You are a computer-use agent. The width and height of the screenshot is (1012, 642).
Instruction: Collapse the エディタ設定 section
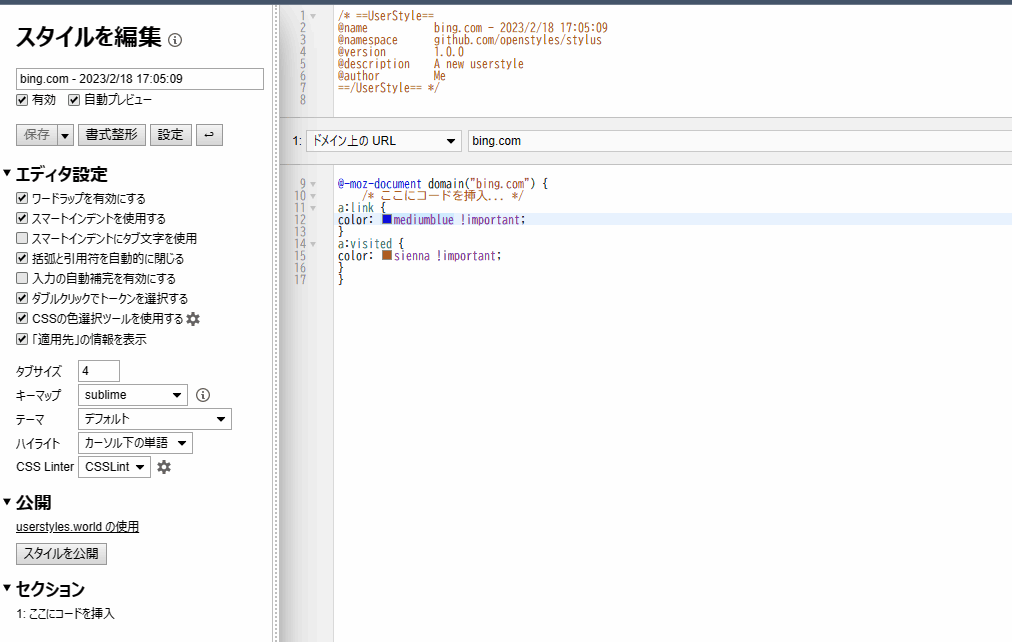coord(7,173)
